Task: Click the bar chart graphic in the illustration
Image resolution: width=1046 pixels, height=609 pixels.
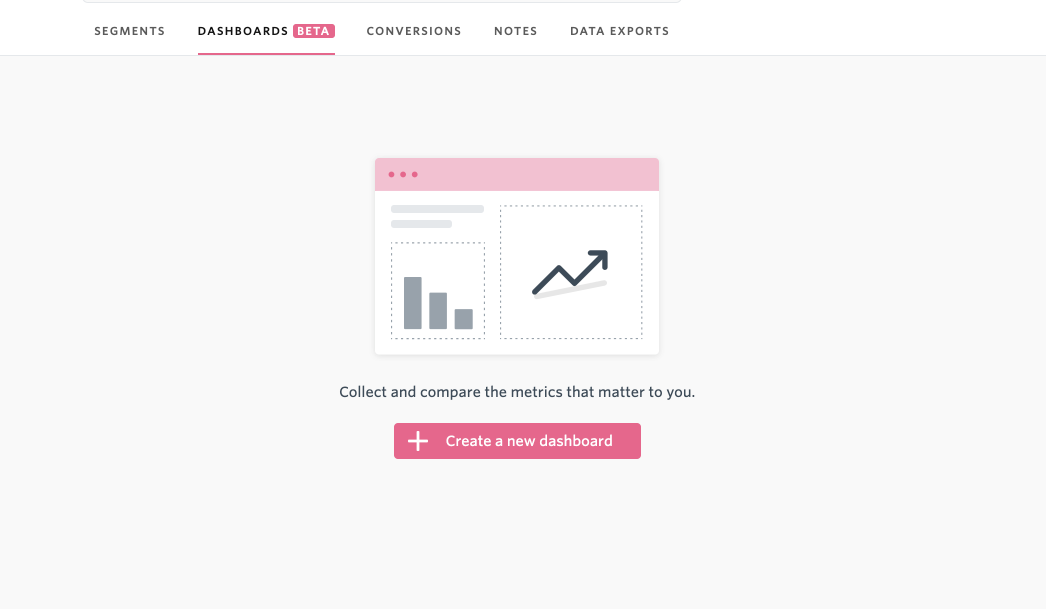Action: (438, 303)
